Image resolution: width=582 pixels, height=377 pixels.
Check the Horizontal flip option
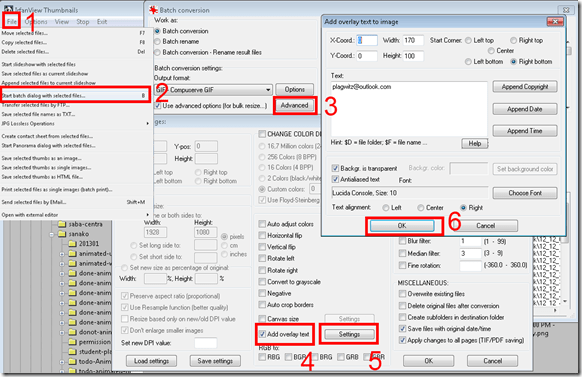[x=262, y=236]
